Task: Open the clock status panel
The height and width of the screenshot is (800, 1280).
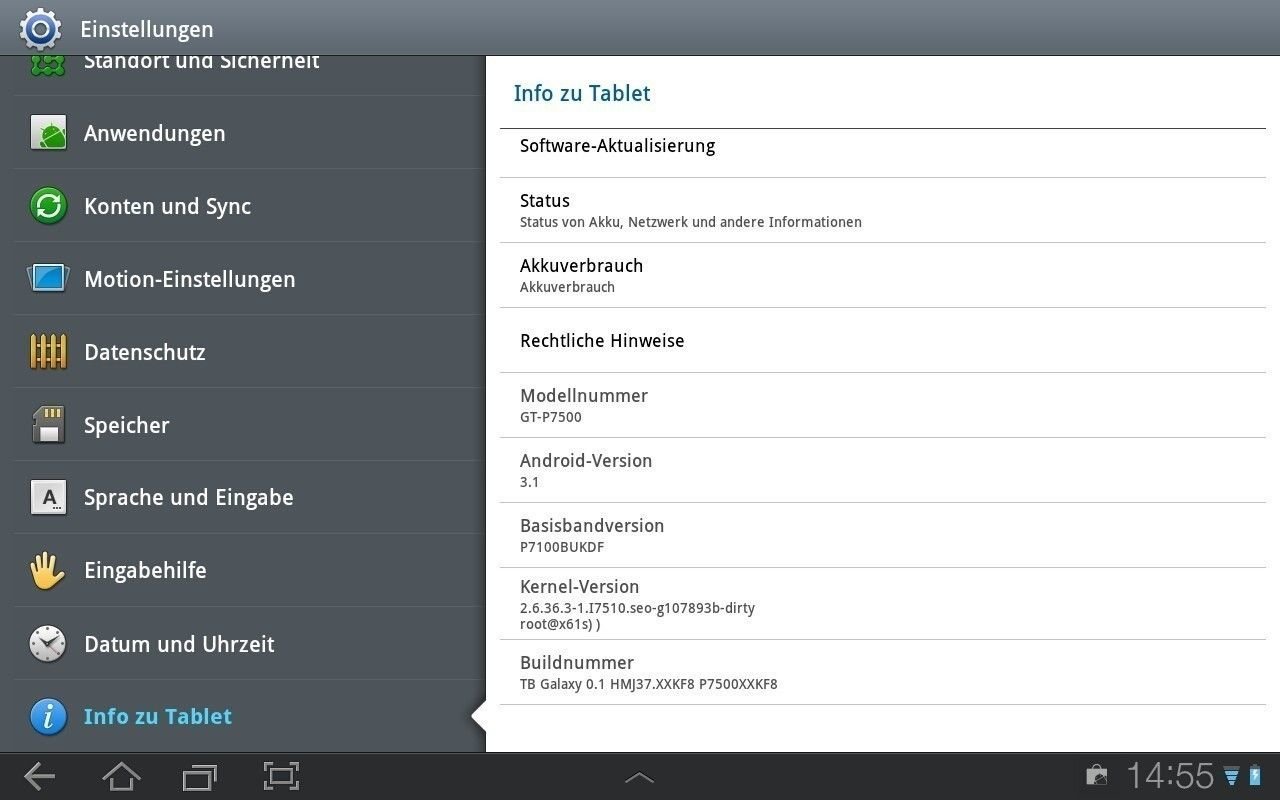Action: (x=1170, y=776)
